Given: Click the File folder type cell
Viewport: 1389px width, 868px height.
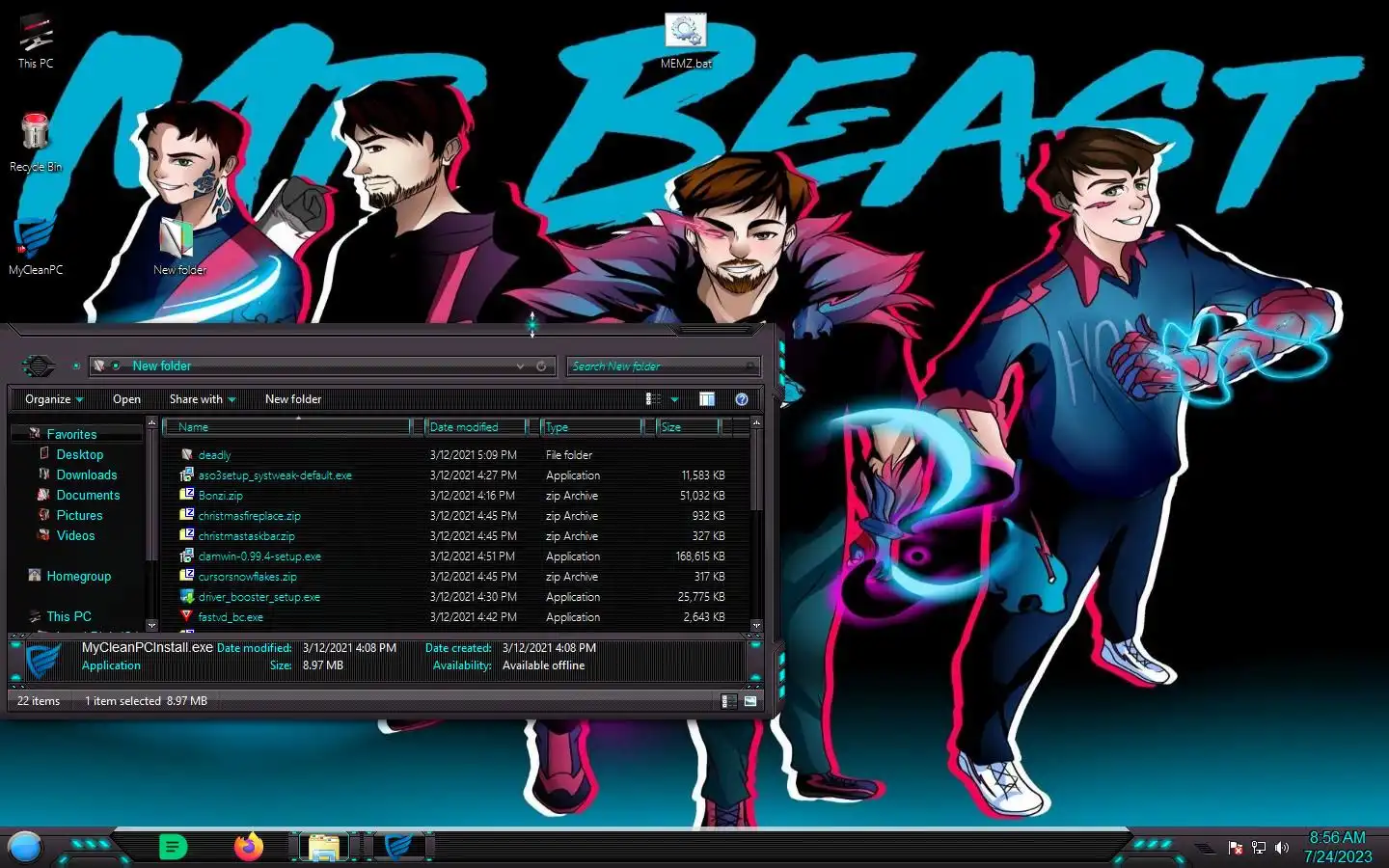Looking at the screenshot, I should click(x=569, y=455).
